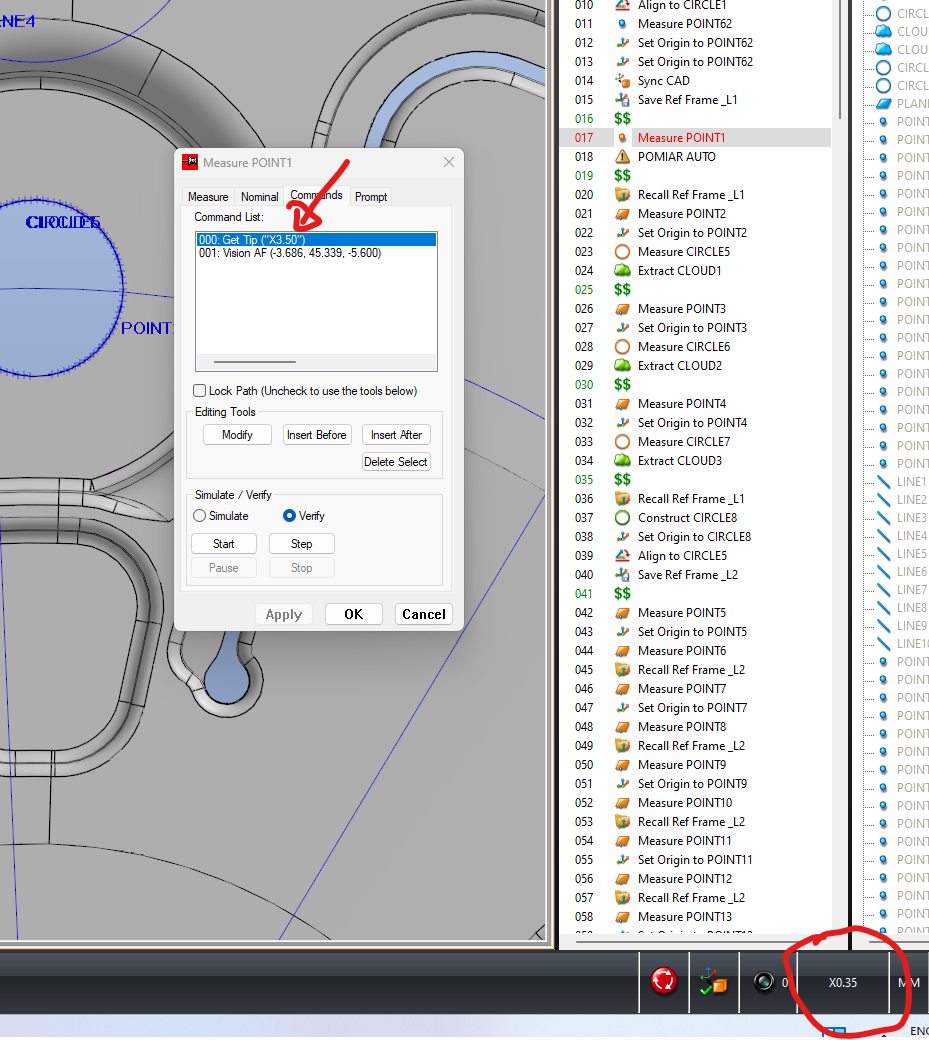Click the icon of step 012 Set Origin
The width and height of the screenshot is (929, 1040).
click(622, 42)
